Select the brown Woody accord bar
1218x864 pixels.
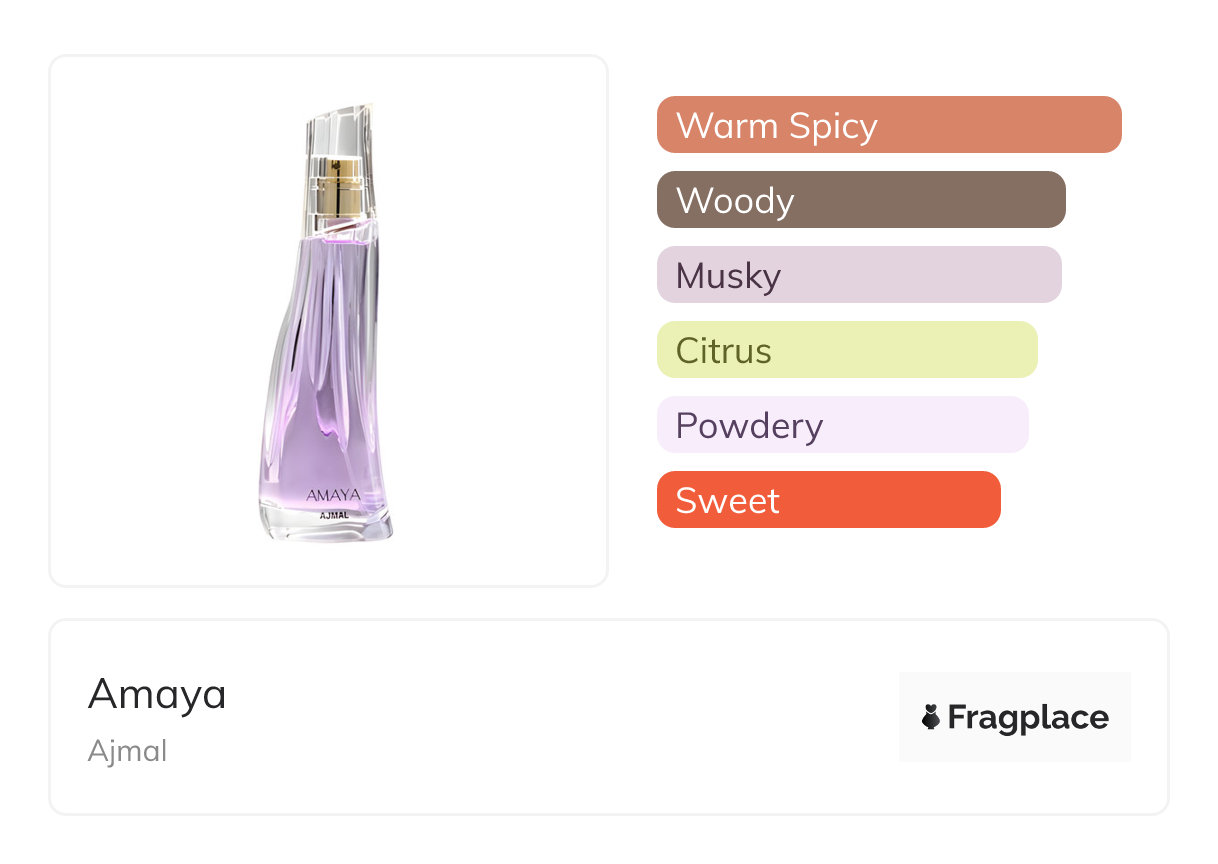(x=860, y=200)
